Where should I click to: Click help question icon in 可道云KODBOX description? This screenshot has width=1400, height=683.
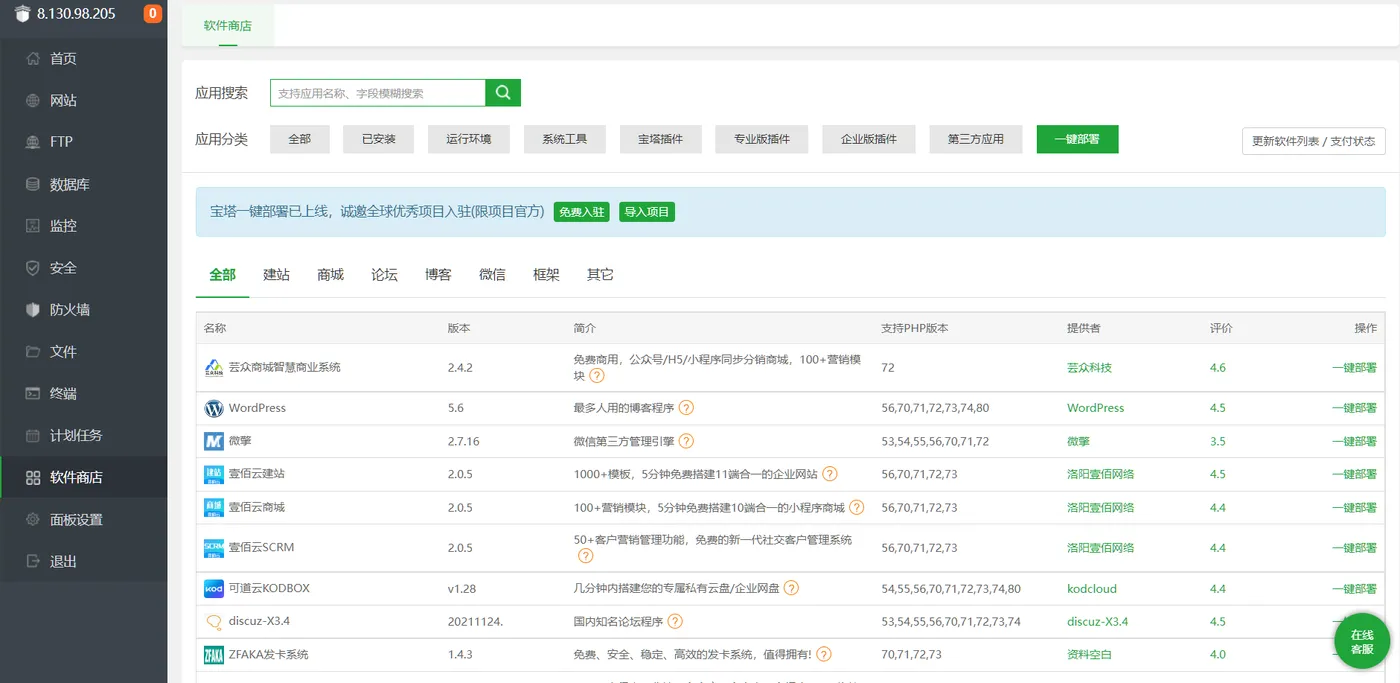pos(791,589)
